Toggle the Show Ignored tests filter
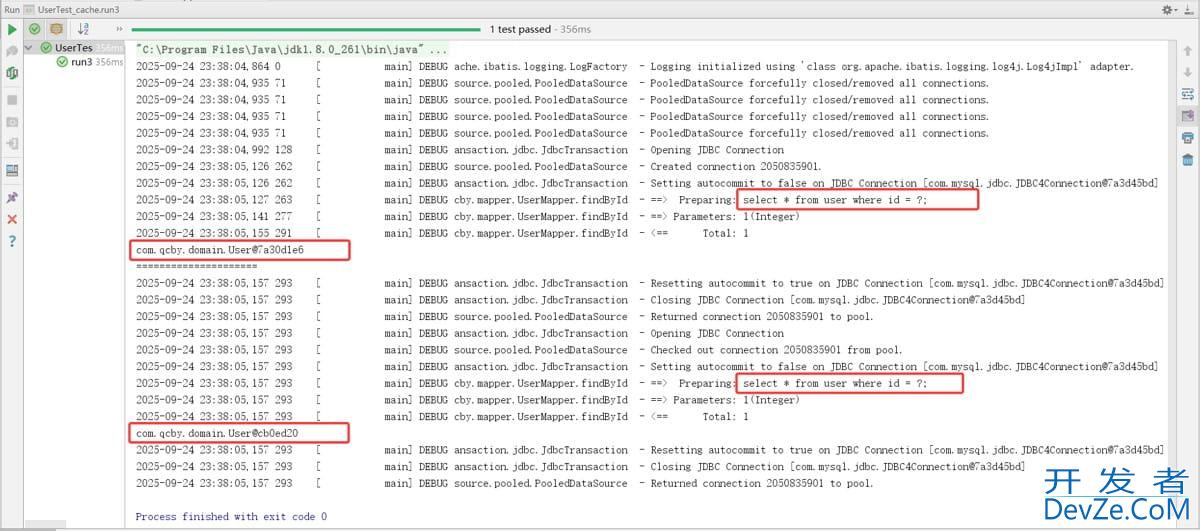1200x531 pixels. (x=56, y=30)
